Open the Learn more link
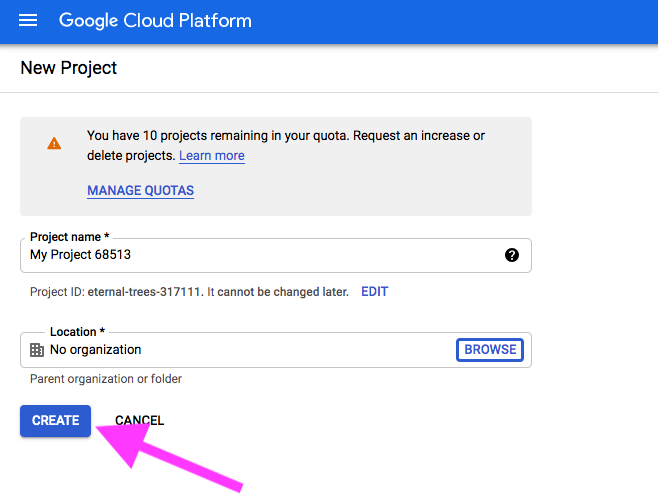Image resolution: width=658 pixels, height=497 pixels. [x=212, y=156]
